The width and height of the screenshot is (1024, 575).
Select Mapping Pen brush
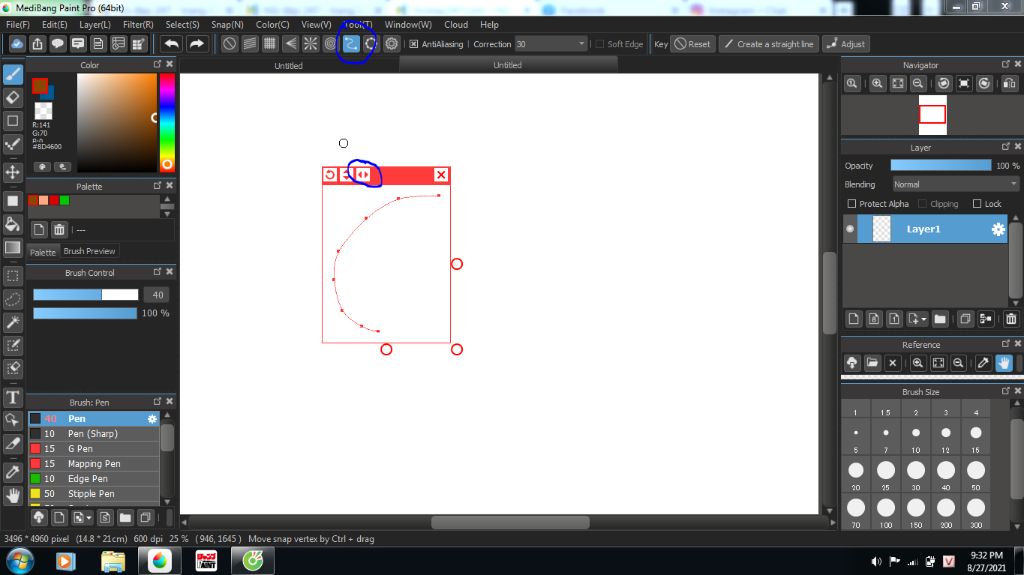[94, 463]
